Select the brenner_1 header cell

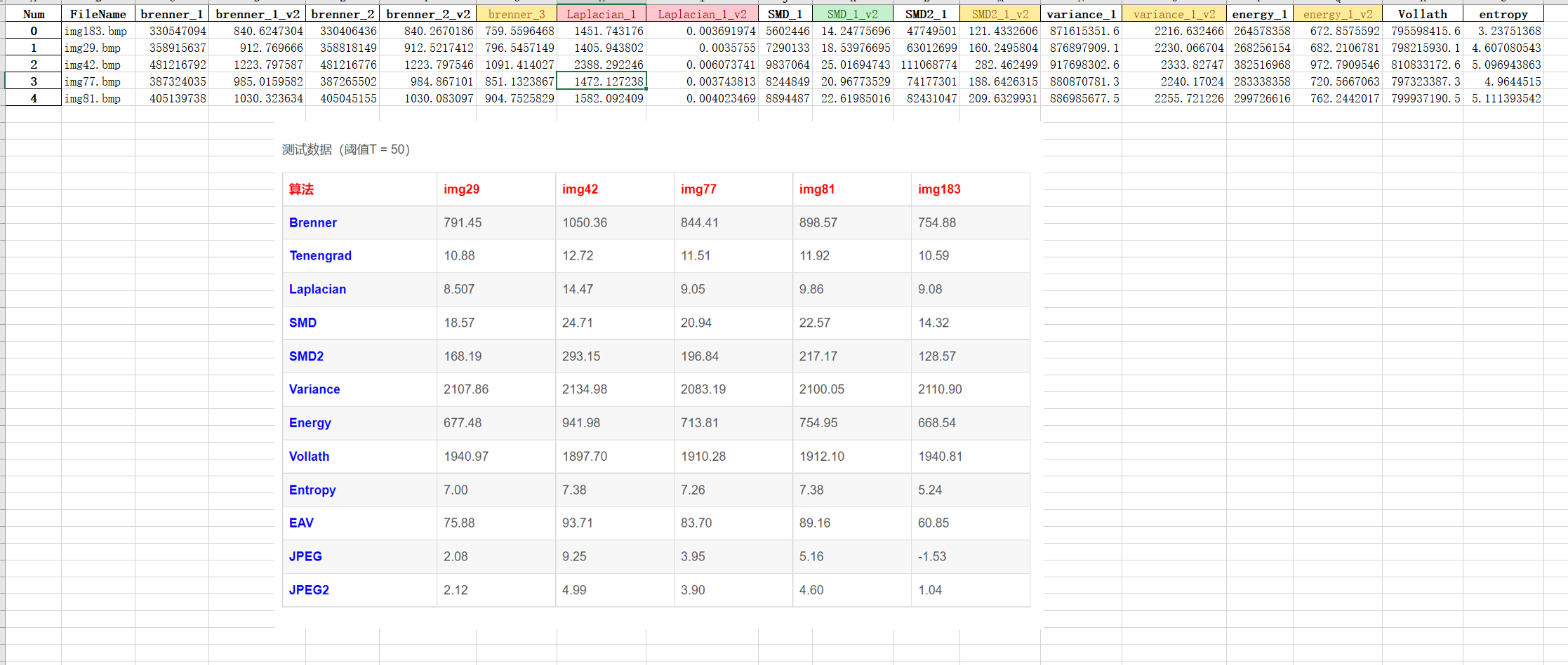(x=172, y=14)
